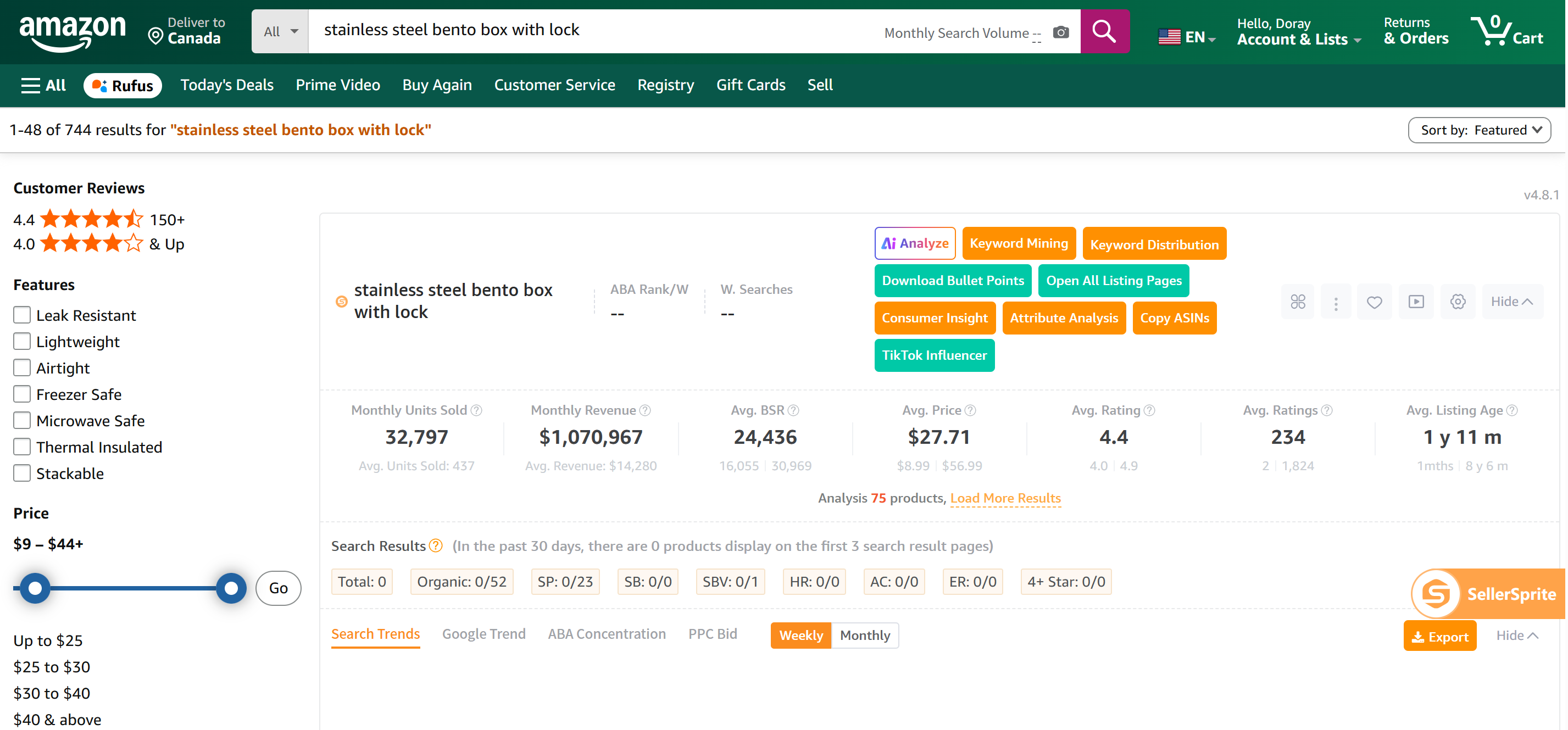Click the video tutorial play icon
The height and width of the screenshot is (730, 1568).
1416,302
